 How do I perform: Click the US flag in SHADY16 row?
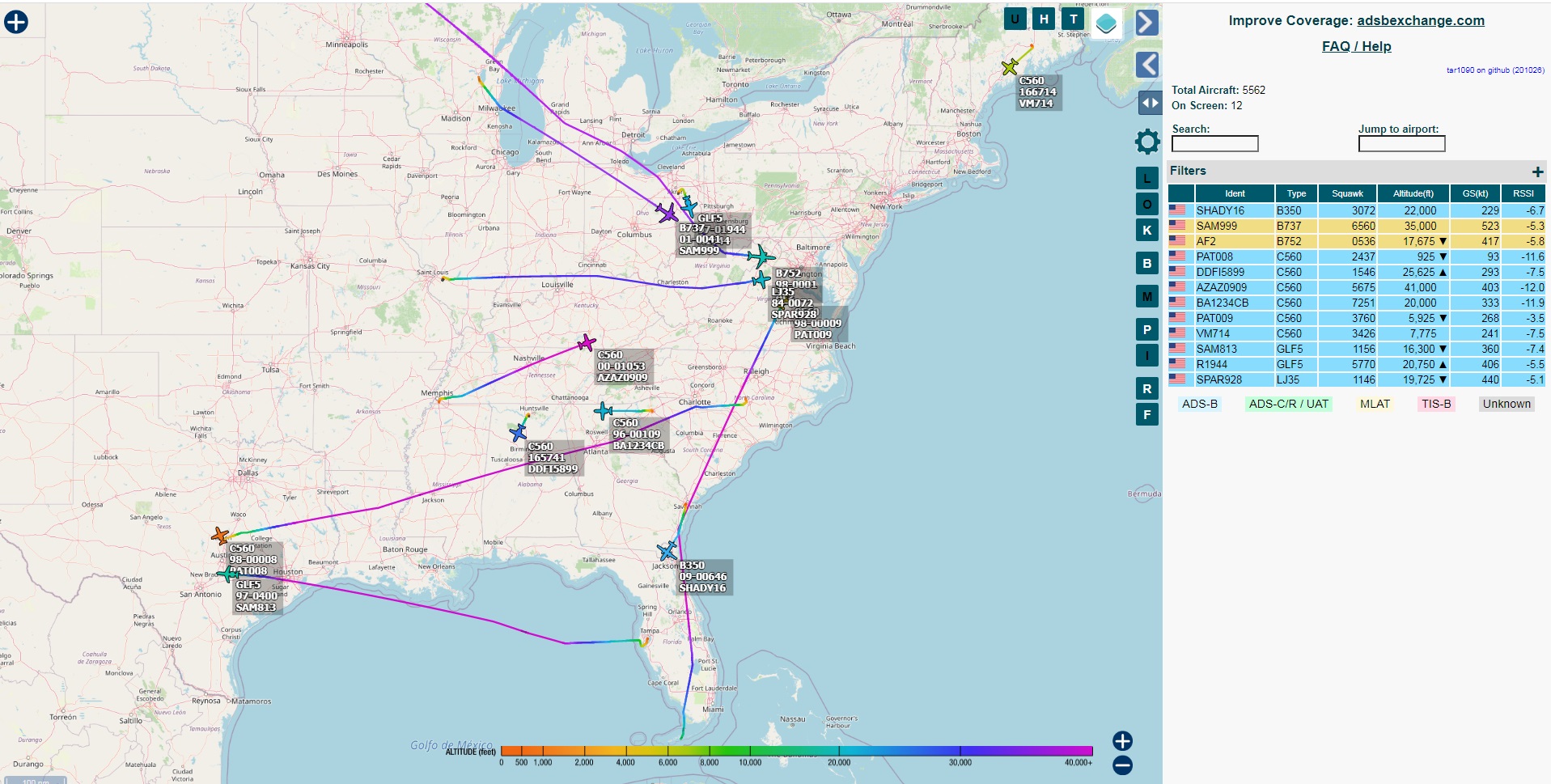1178,210
